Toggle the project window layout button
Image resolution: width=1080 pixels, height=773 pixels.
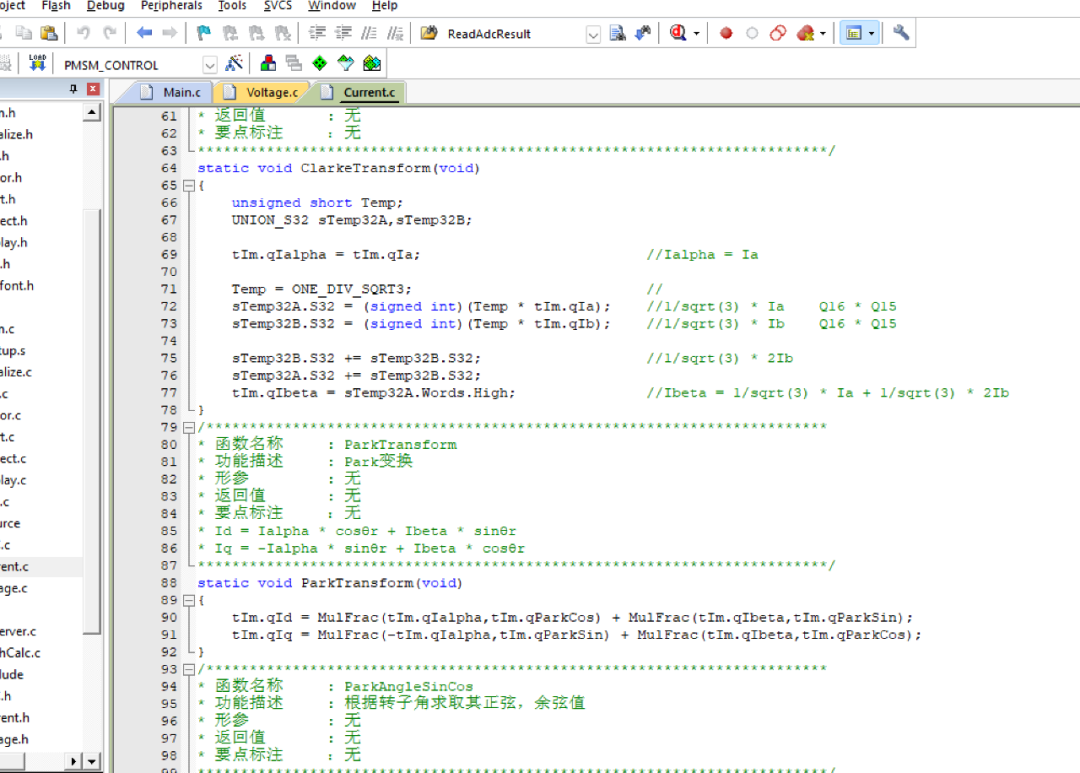(x=854, y=33)
